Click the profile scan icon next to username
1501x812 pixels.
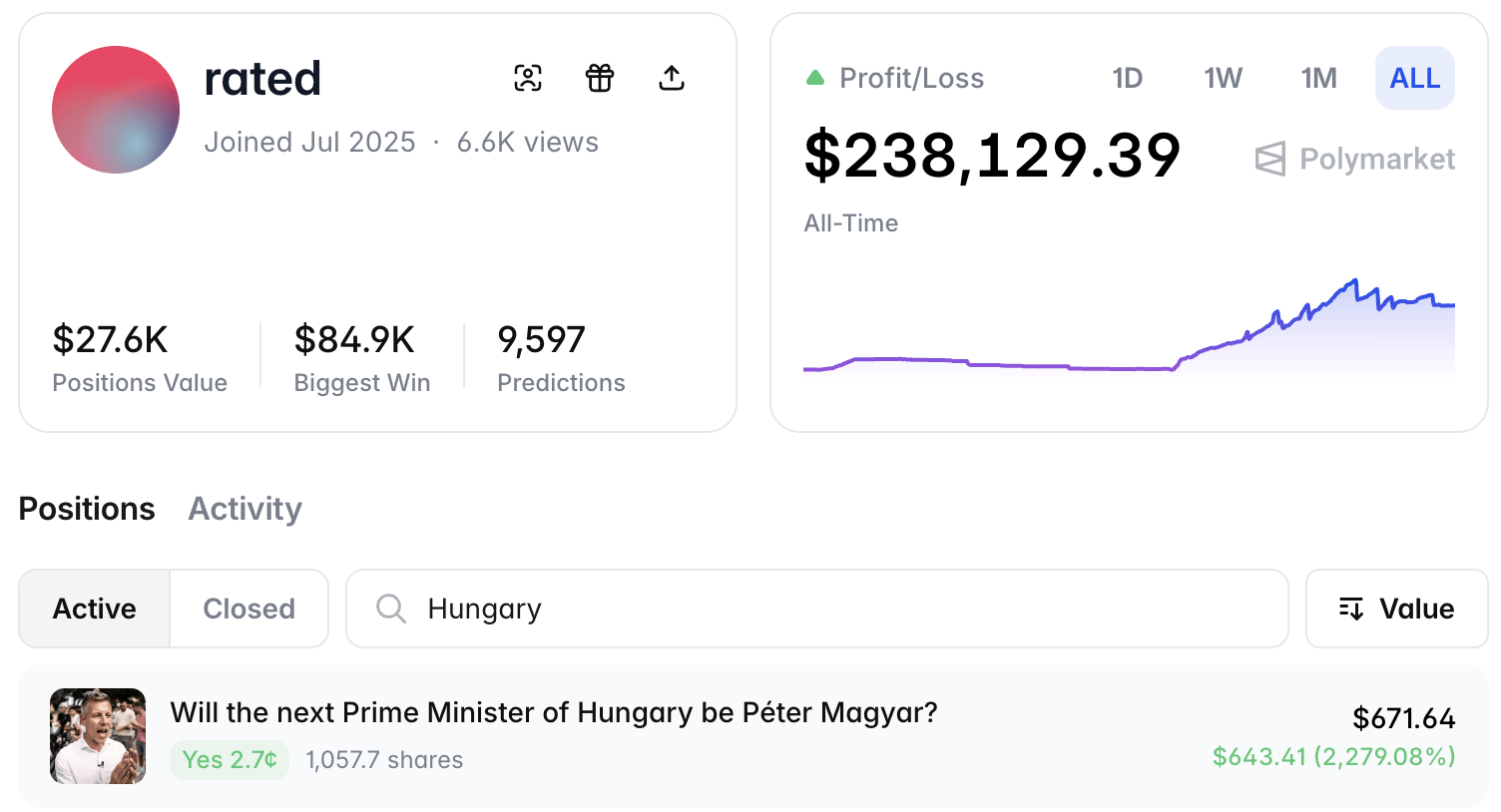[528, 78]
